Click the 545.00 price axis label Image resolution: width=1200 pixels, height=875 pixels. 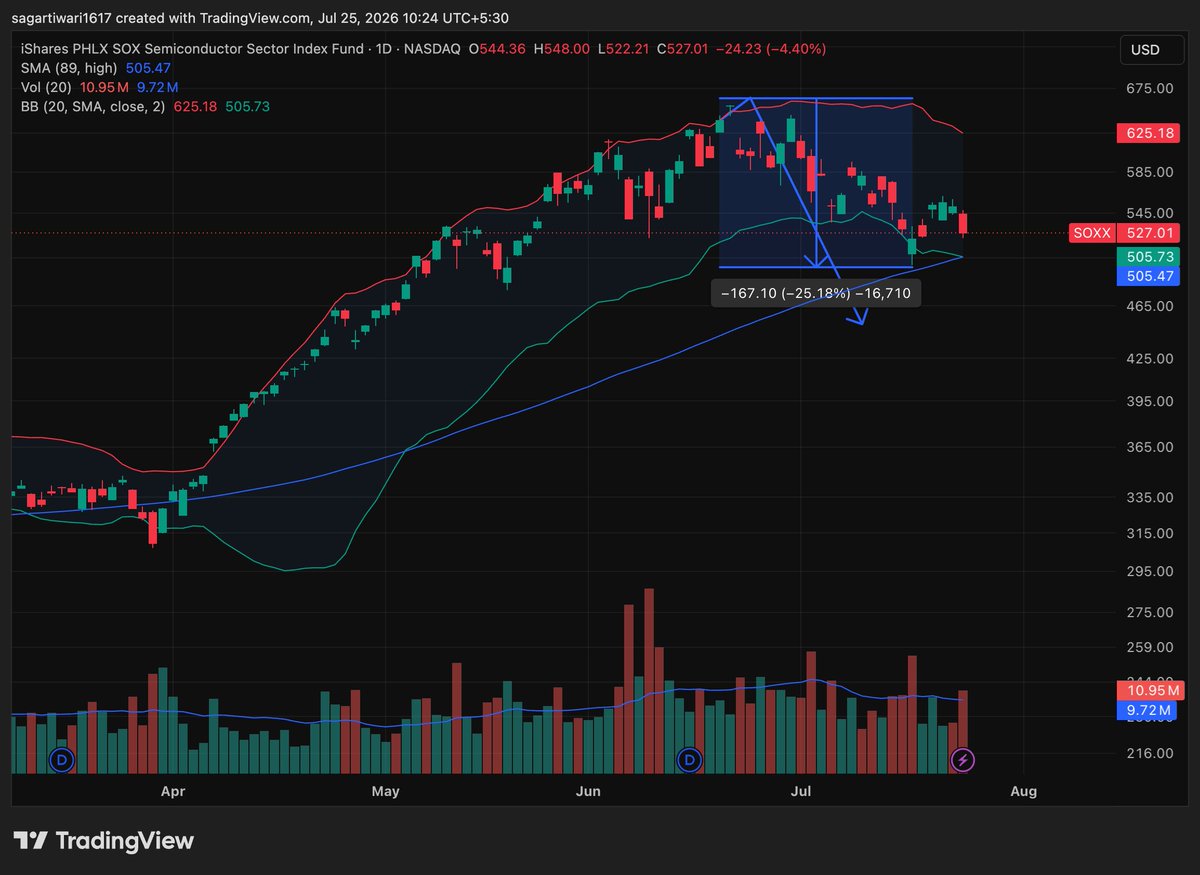[1150, 213]
